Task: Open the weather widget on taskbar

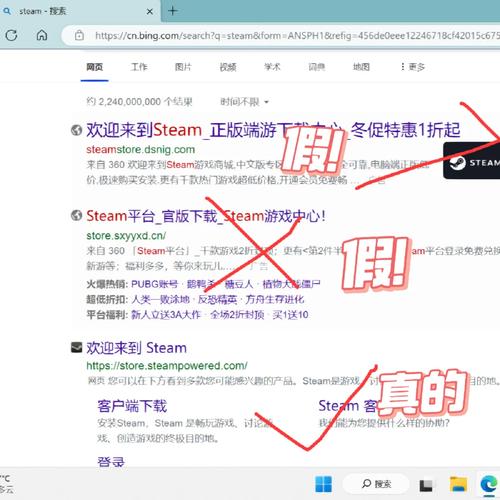Action: (7, 484)
